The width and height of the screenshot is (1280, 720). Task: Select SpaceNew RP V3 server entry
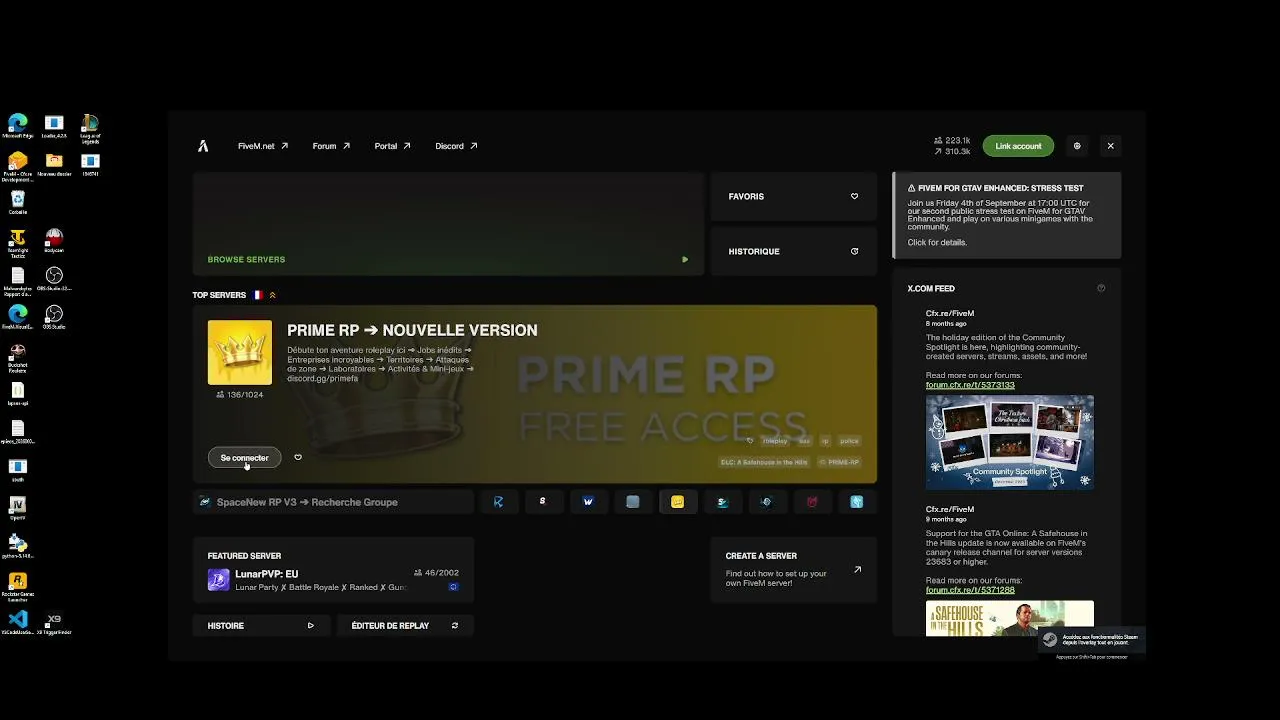[333, 502]
